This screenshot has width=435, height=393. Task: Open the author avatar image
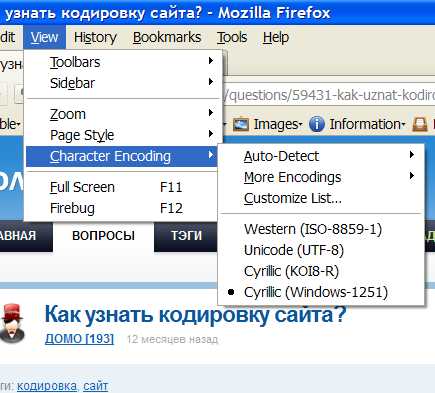tap(12, 323)
